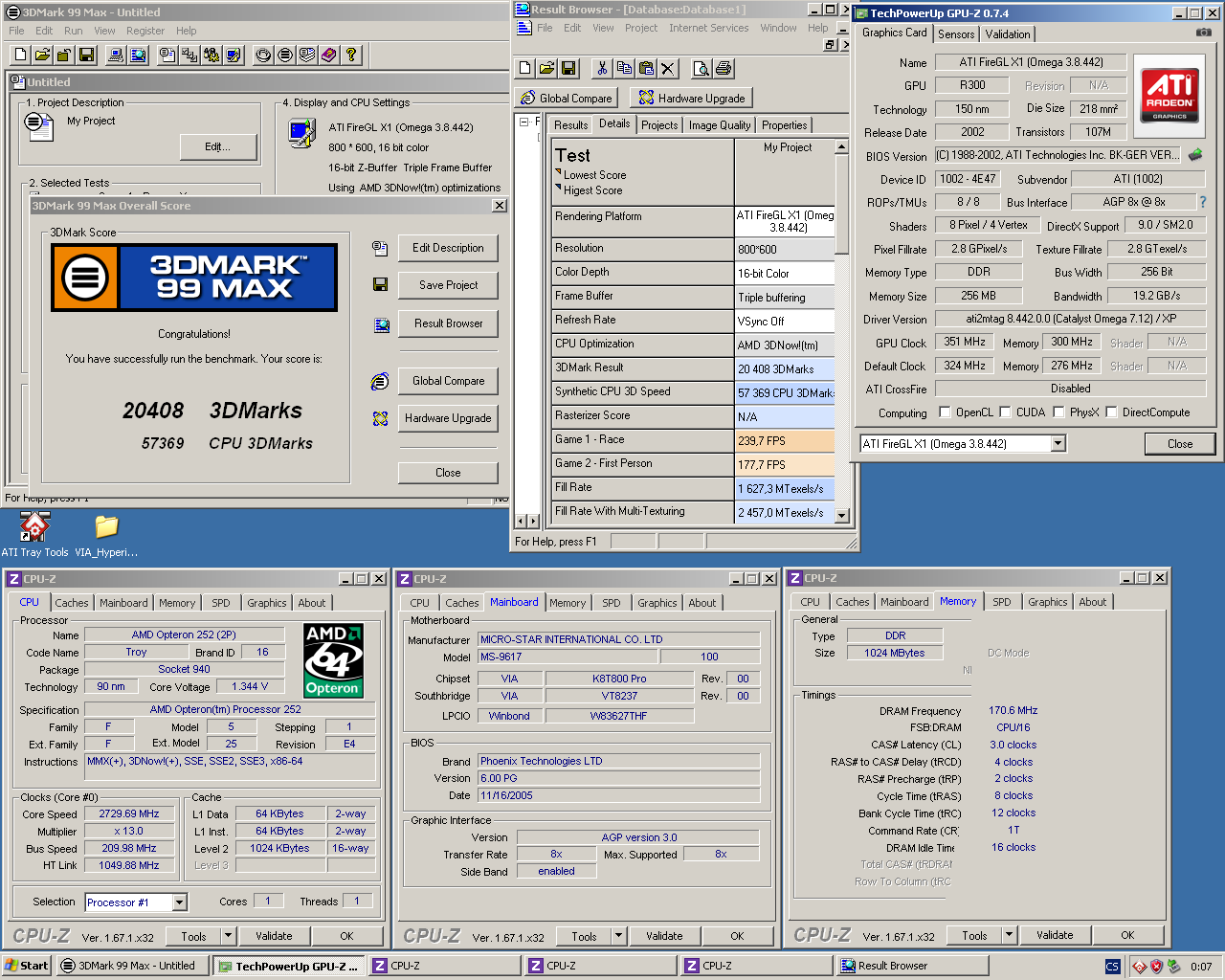Viewport: 1225px width, 980px height.
Task: Click the Open folder icon in Result Browser toolbar
Action: click(546, 68)
